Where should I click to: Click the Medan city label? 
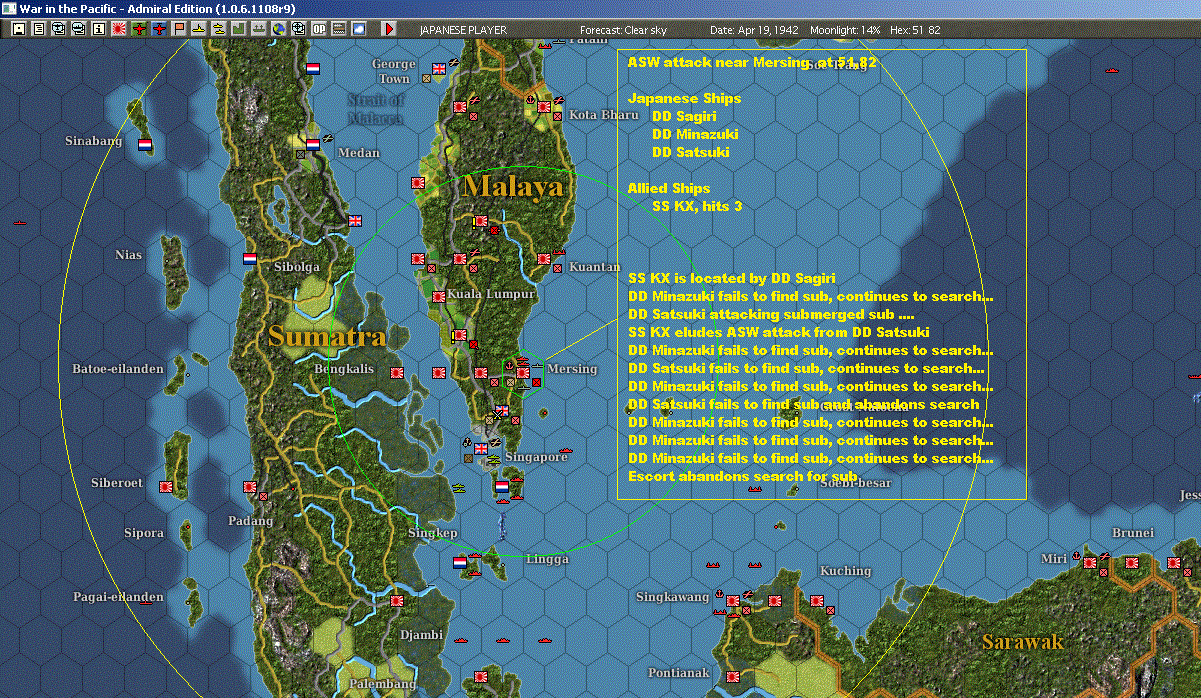359,153
